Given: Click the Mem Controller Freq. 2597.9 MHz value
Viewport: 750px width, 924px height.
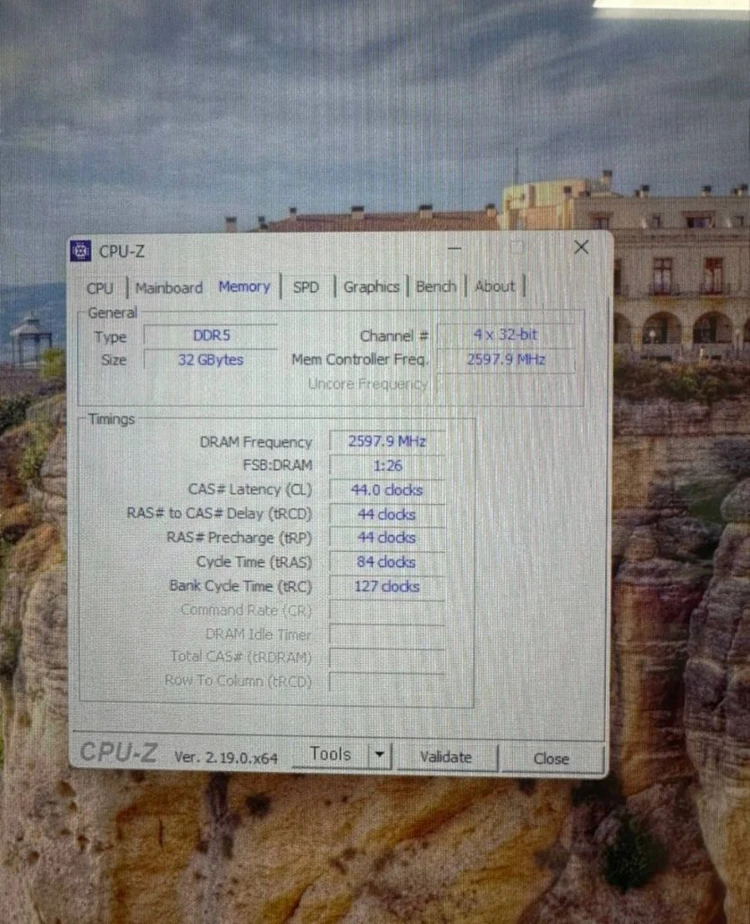Looking at the screenshot, I should [505, 359].
